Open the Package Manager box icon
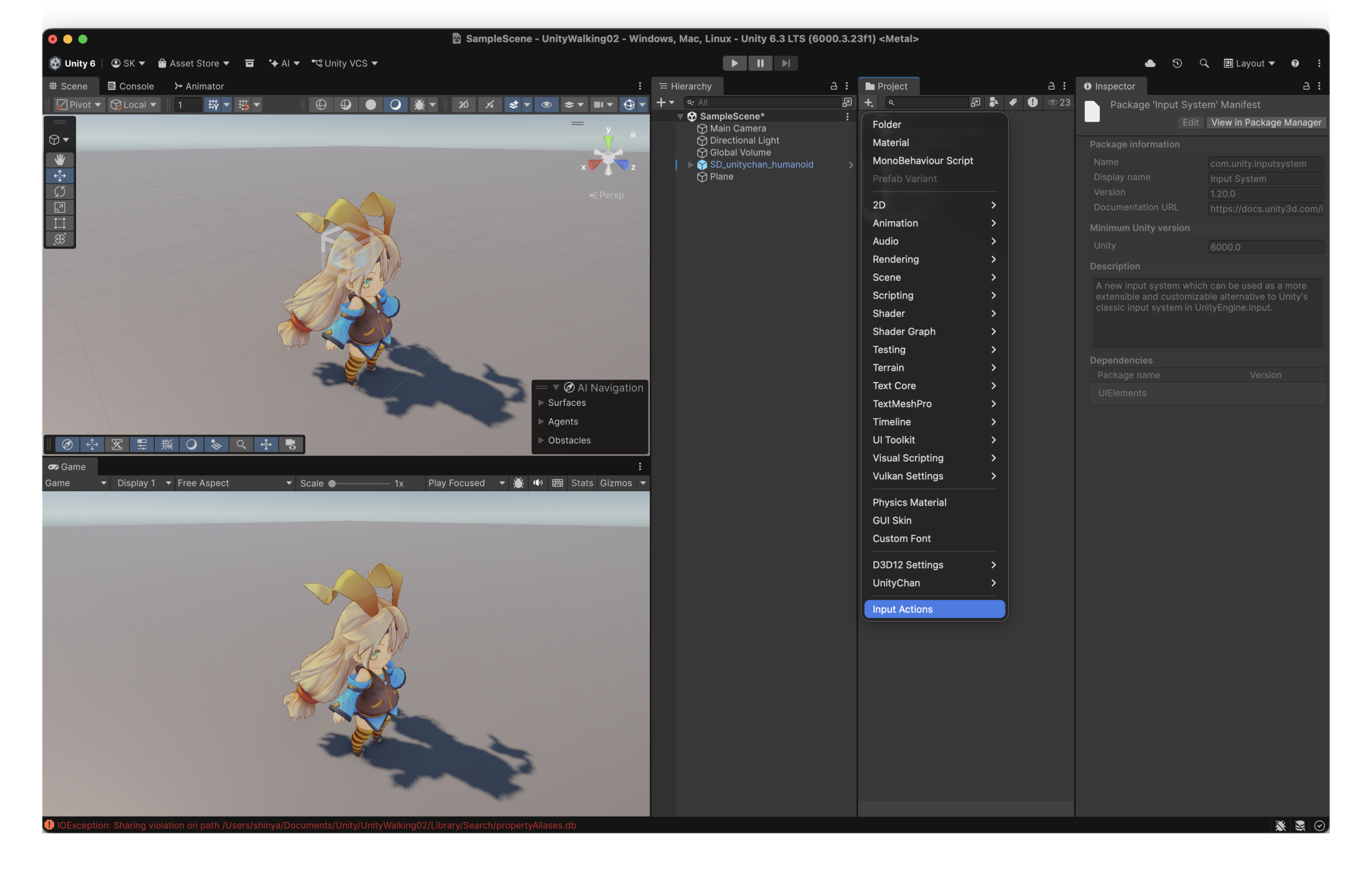This screenshot has width=1372, height=889. click(249, 63)
